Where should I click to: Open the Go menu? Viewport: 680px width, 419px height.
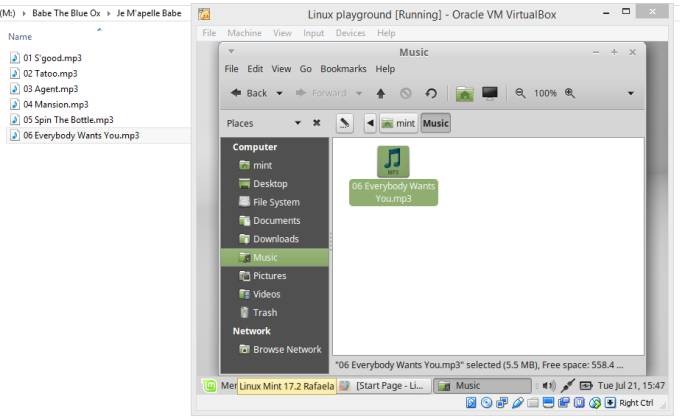[x=305, y=69]
